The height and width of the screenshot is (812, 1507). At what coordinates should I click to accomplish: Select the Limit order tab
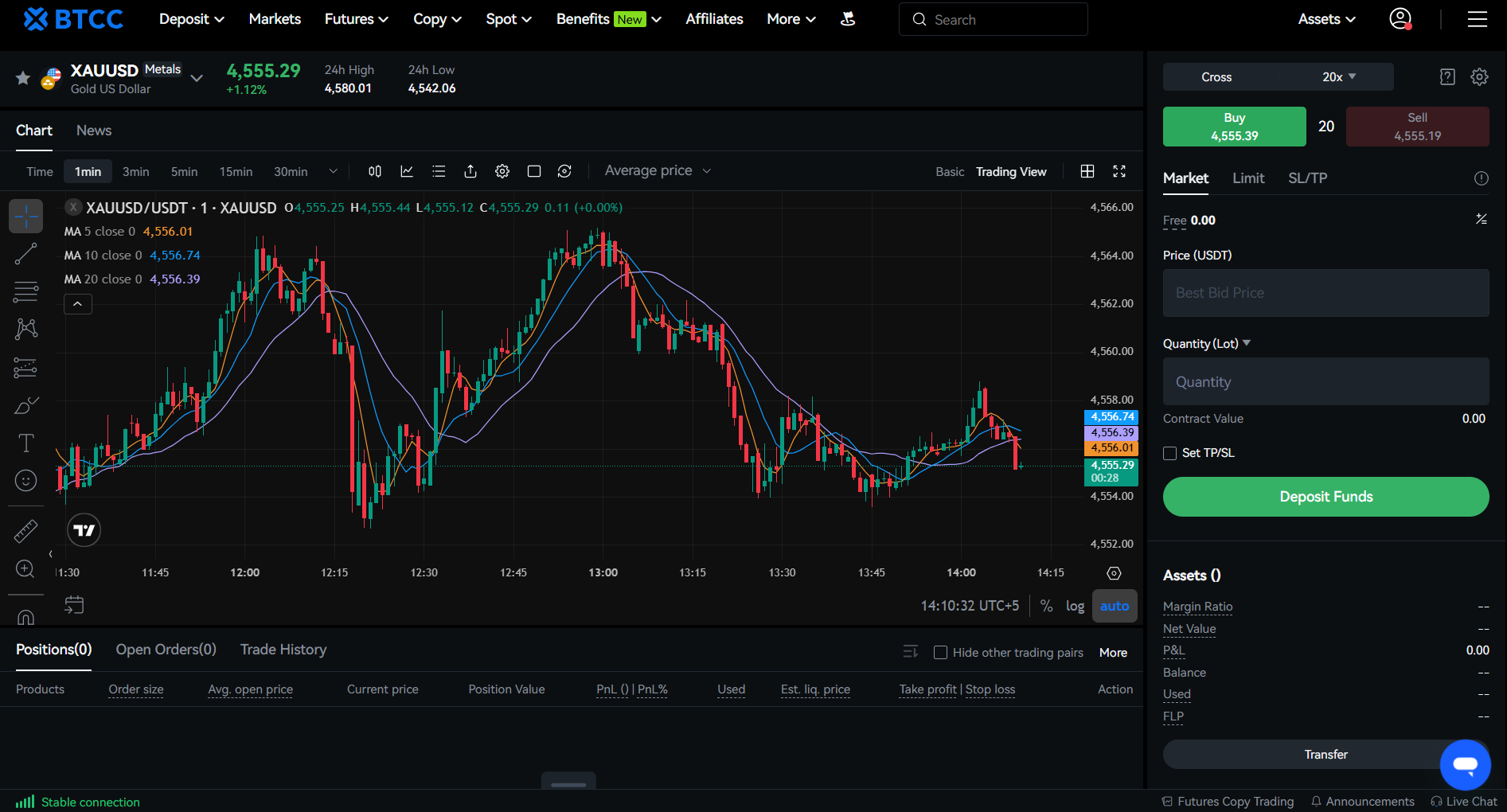pyautogui.click(x=1248, y=178)
